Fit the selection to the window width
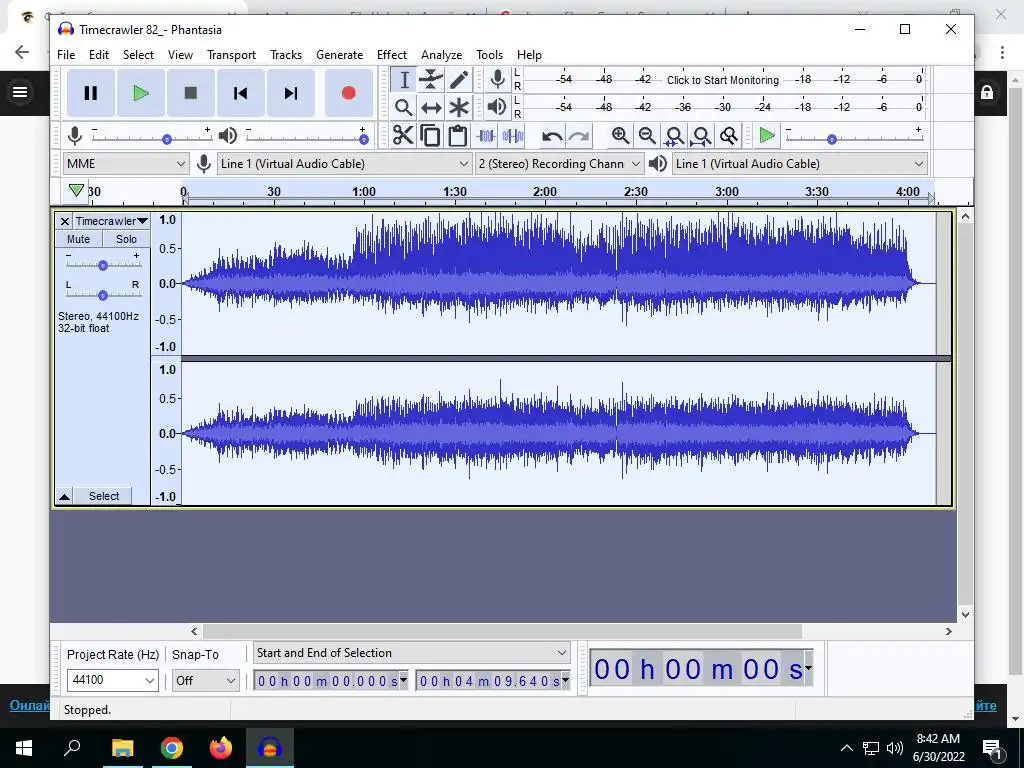This screenshot has height=768, width=1024. (674, 136)
